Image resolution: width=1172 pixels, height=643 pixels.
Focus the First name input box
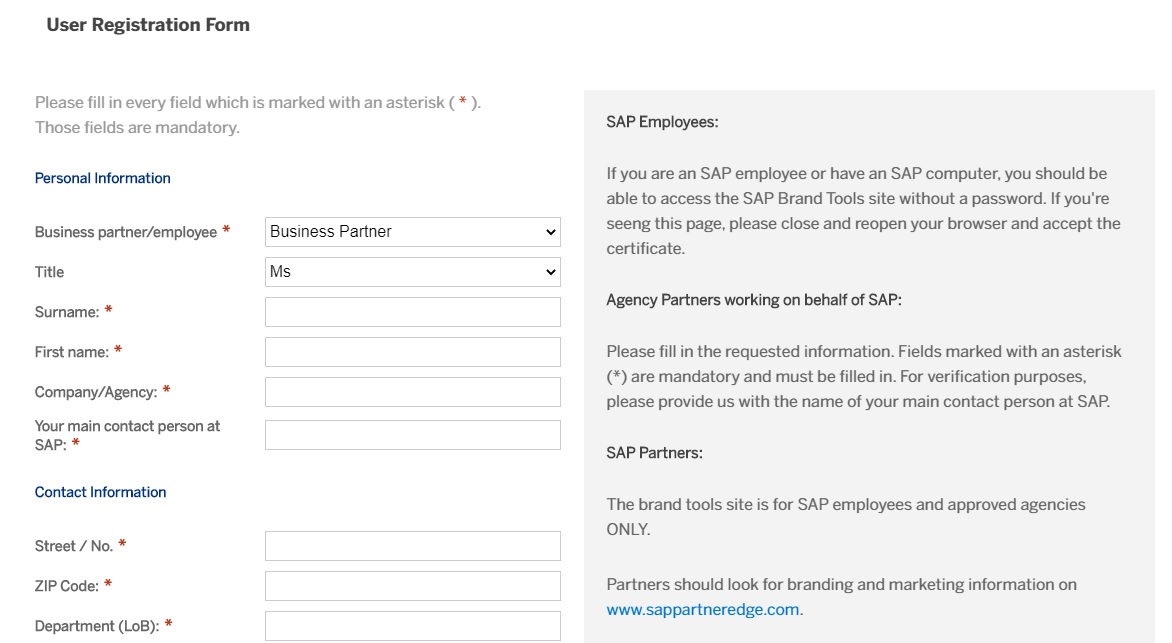click(x=412, y=352)
